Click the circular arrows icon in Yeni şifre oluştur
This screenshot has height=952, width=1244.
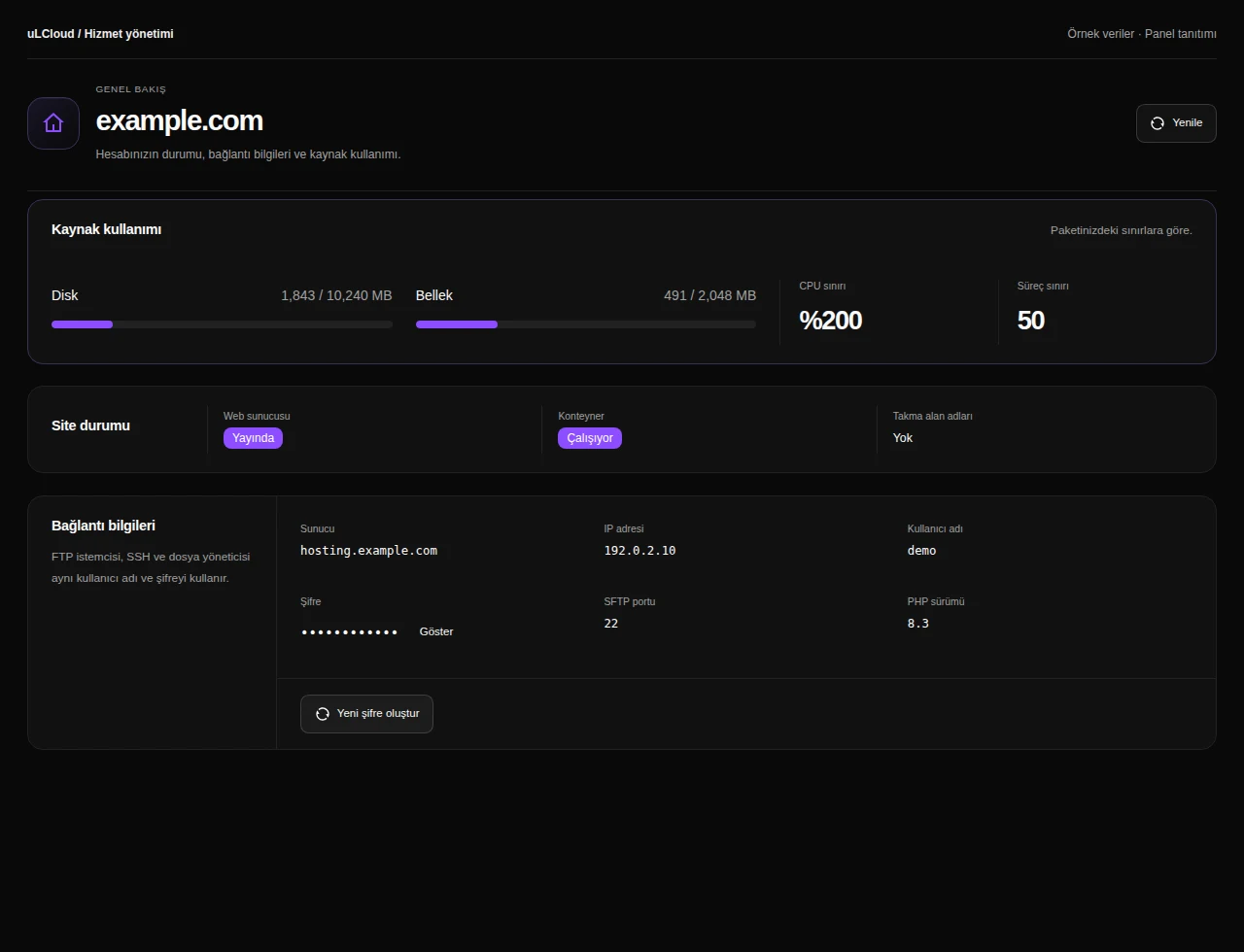pyautogui.click(x=323, y=714)
